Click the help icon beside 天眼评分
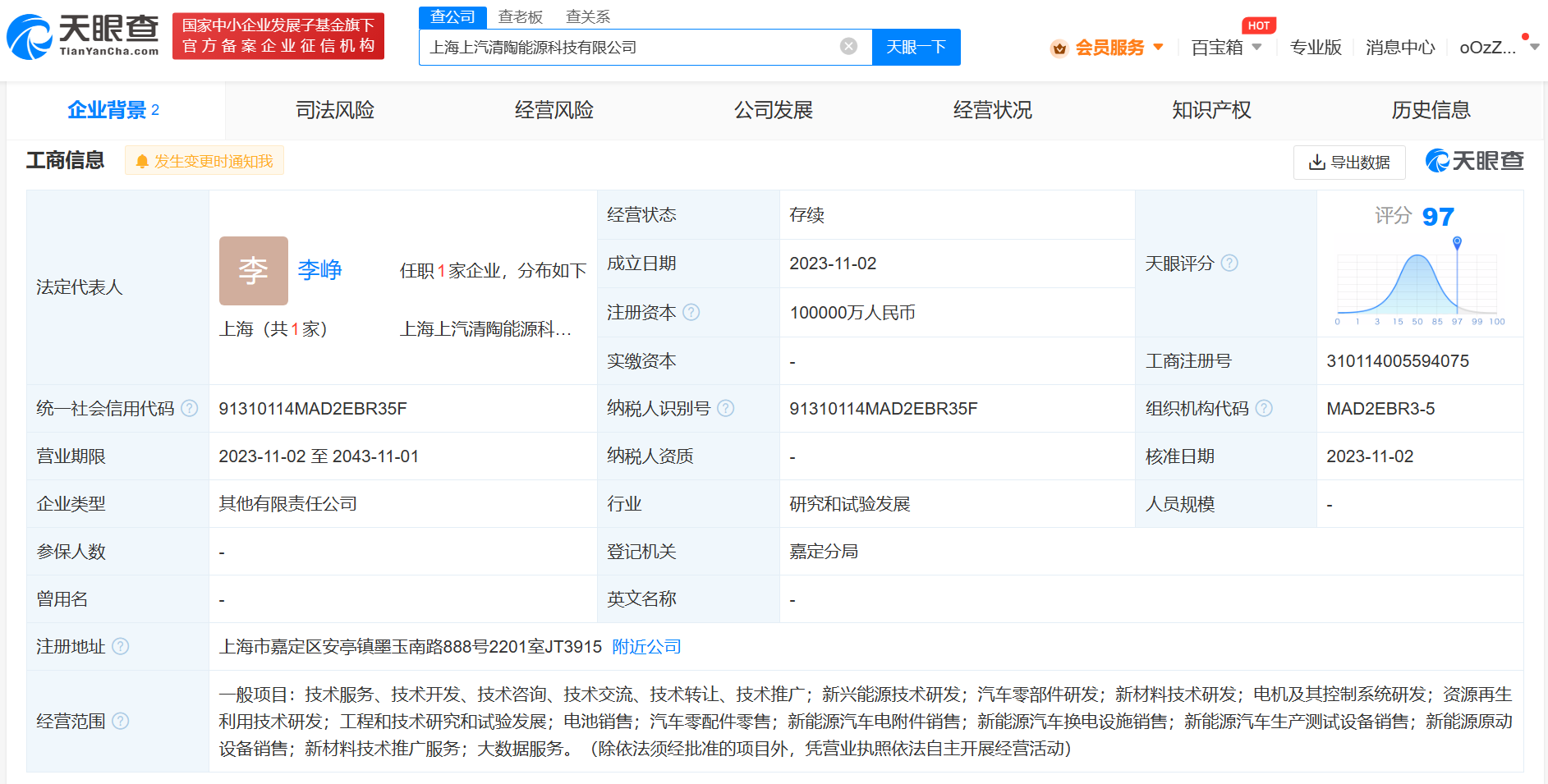1548x784 pixels. pyautogui.click(x=1229, y=264)
